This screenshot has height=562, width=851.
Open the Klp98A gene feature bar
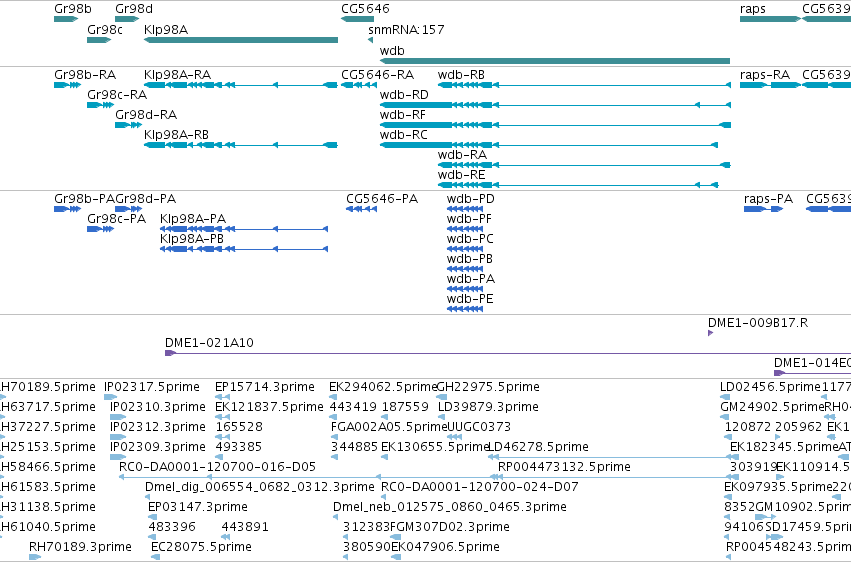click(x=241, y=40)
